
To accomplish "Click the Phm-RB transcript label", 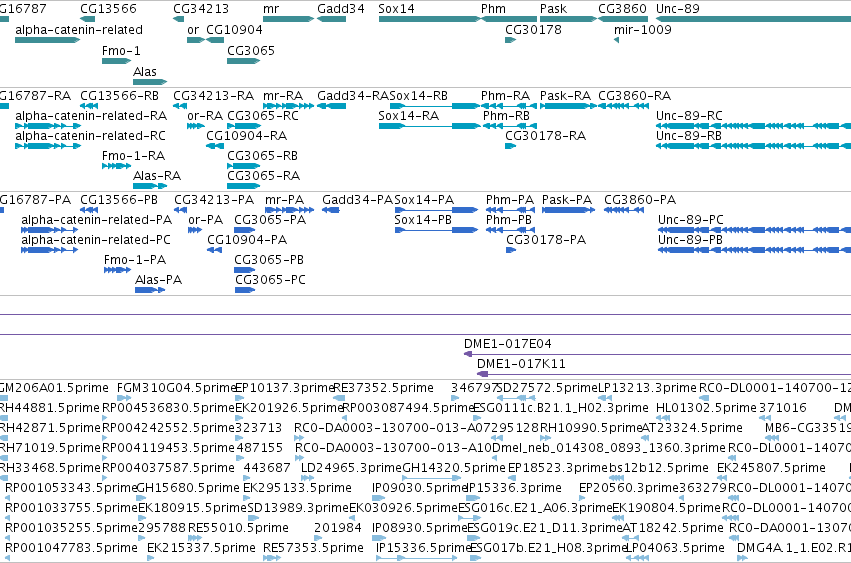I will [506, 116].
